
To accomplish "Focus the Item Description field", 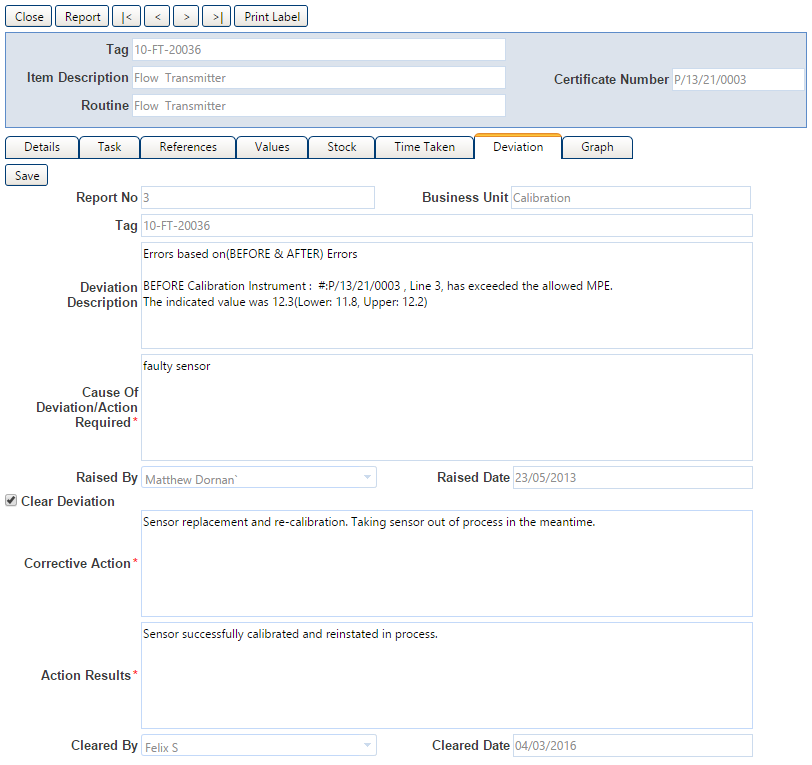I will coord(319,78).
